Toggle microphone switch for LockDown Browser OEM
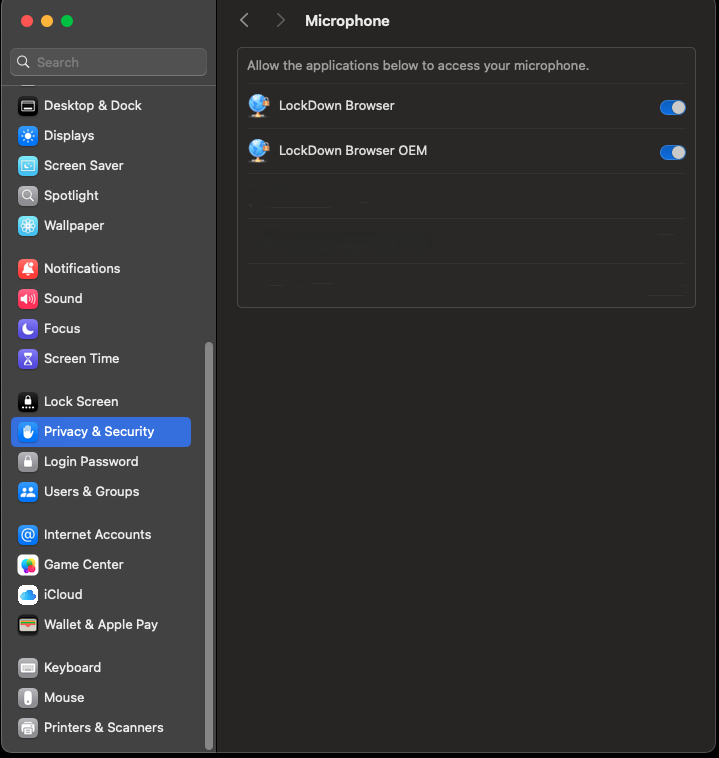 click(673, 152)
